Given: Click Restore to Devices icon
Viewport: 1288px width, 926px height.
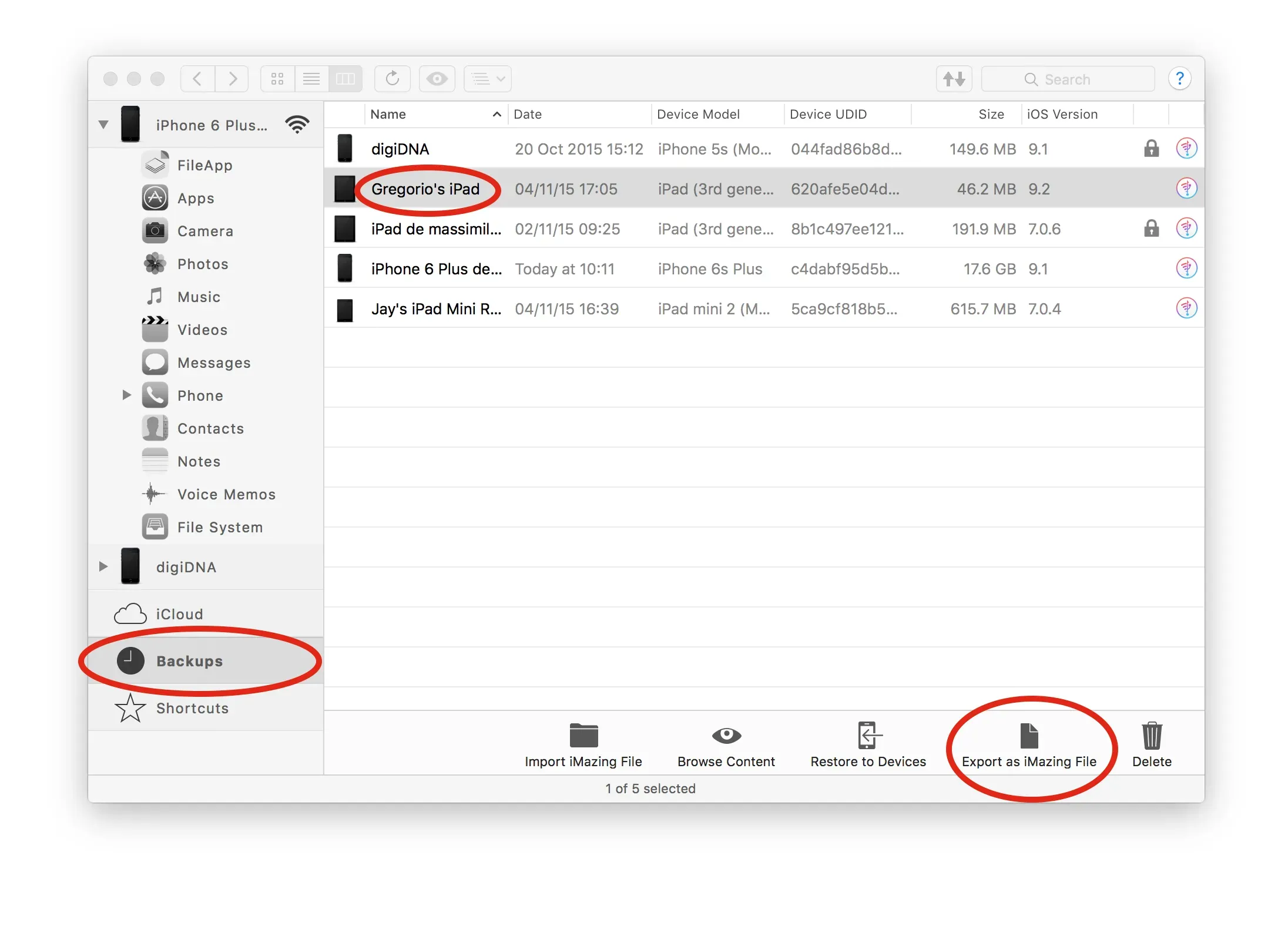Looking at the screenshot, I should pos(868,736).
